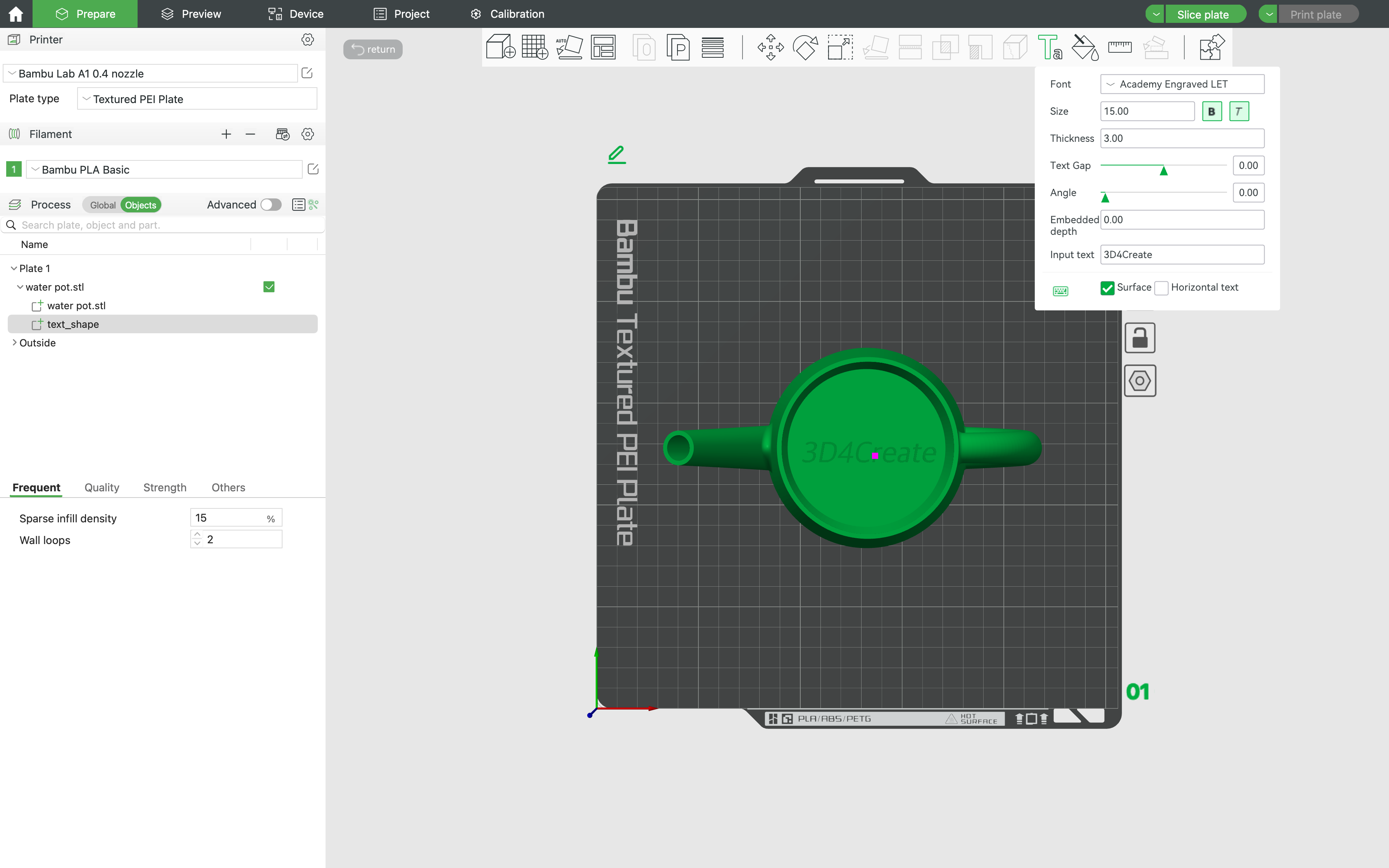Uncheck the Surface checkbox
The image size is (1389, 868).
pos(1107,288)
